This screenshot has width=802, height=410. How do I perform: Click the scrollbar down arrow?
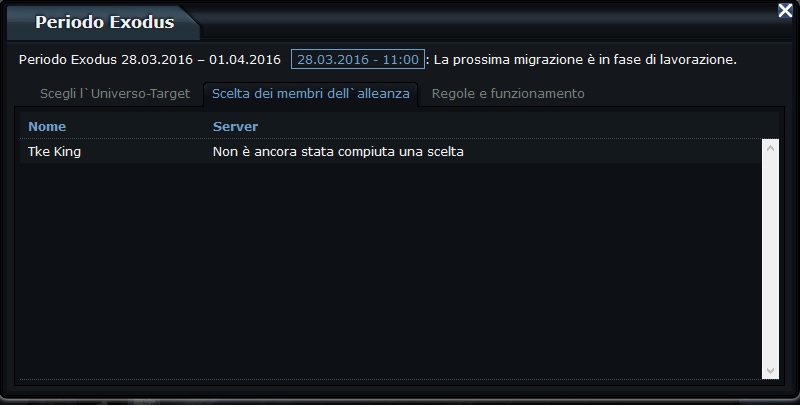point(770,371)
